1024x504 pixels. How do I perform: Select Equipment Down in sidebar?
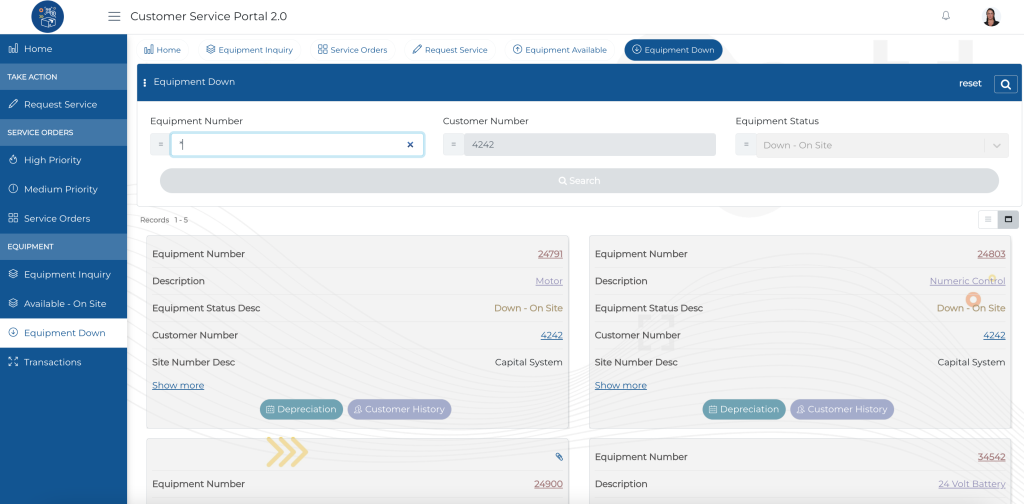tap(63, 333)
